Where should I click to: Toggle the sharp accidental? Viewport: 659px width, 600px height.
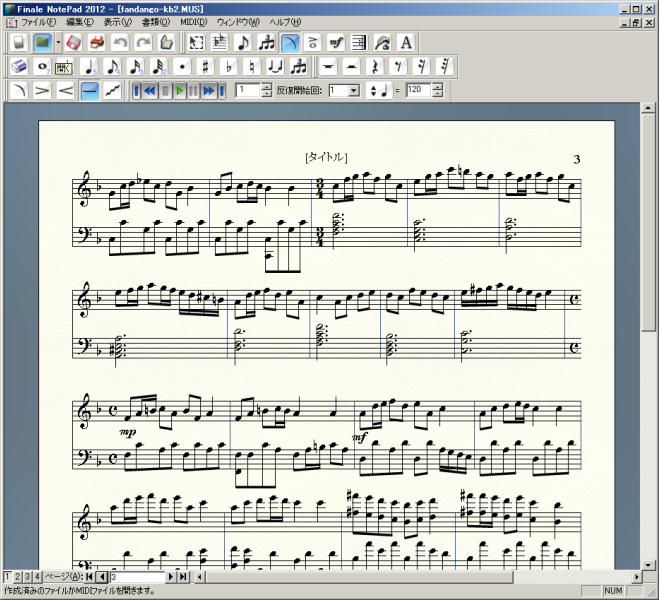205,66
